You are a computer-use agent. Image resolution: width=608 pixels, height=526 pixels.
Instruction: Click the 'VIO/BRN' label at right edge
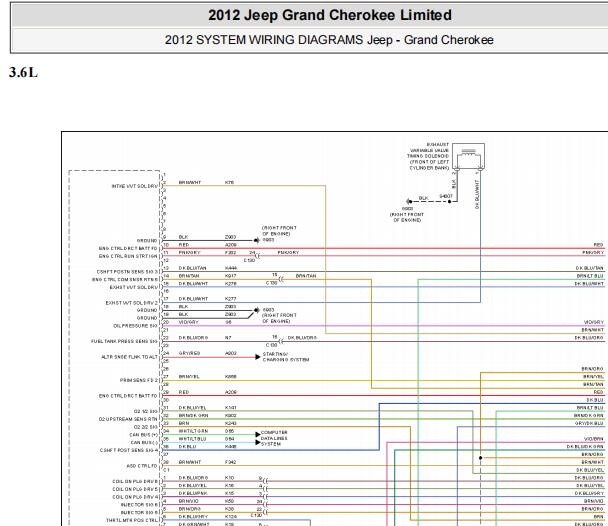coord(594,439)
